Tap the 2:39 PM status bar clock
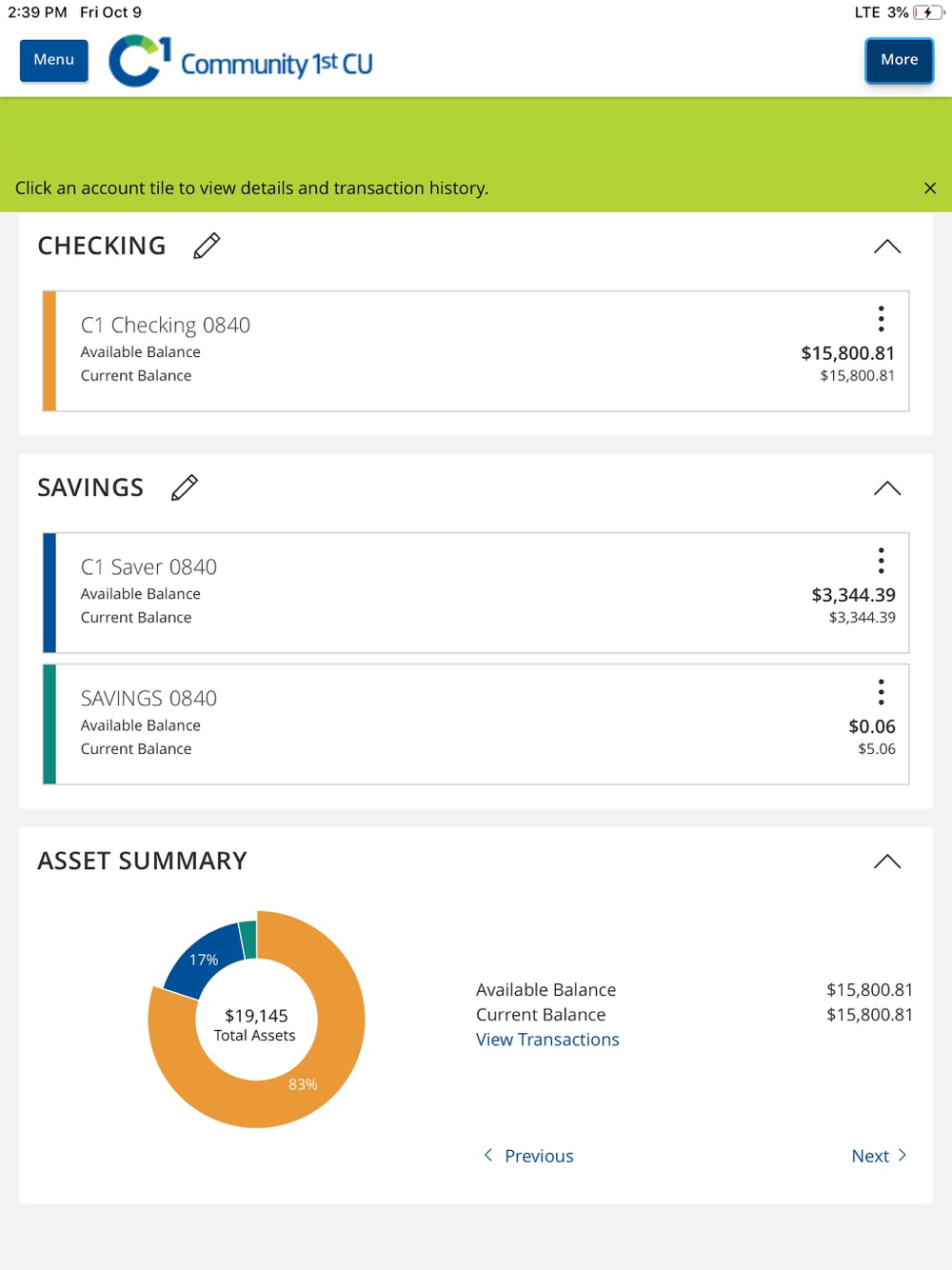Image resolution: width=952 pixels, height=1270 pixels. coord(37,12)
